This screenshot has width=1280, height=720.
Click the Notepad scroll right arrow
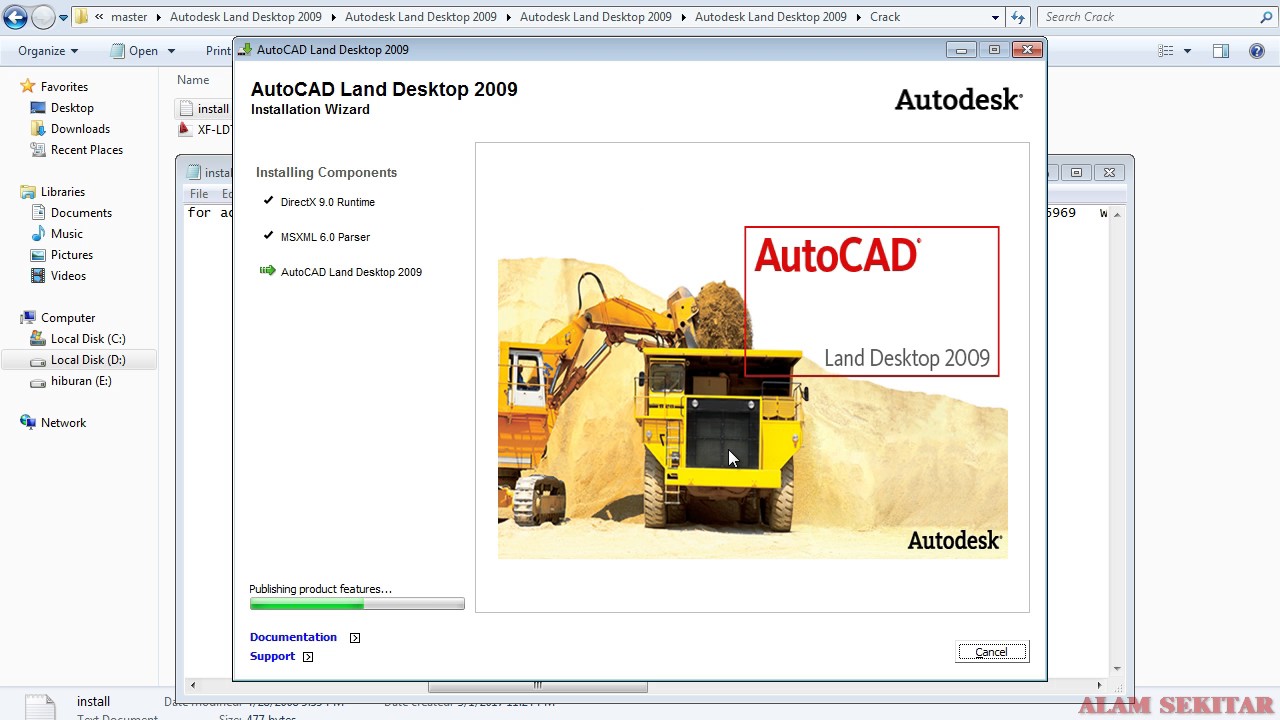click(1100, 686)
